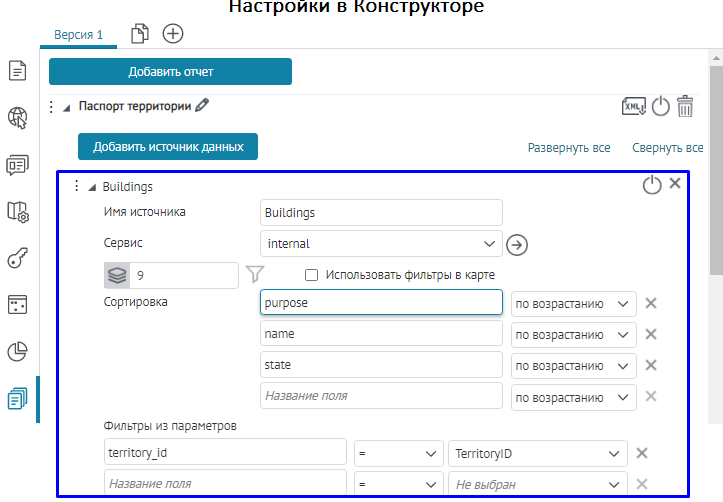
Task: Open the Сервис internal dropdown
Action: tap(380, 243)
